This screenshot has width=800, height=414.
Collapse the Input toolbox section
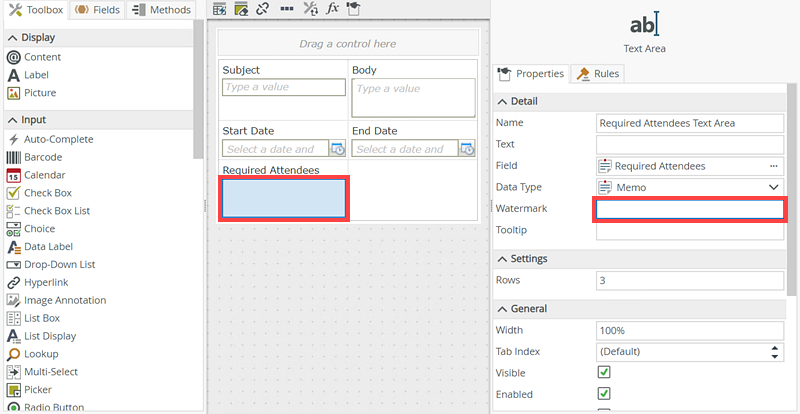tap(12, 120)
